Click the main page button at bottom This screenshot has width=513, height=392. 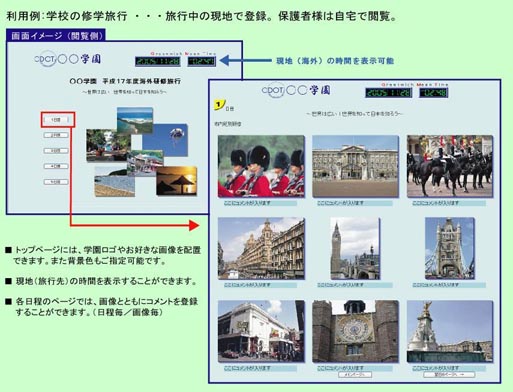tap(355, 375)
